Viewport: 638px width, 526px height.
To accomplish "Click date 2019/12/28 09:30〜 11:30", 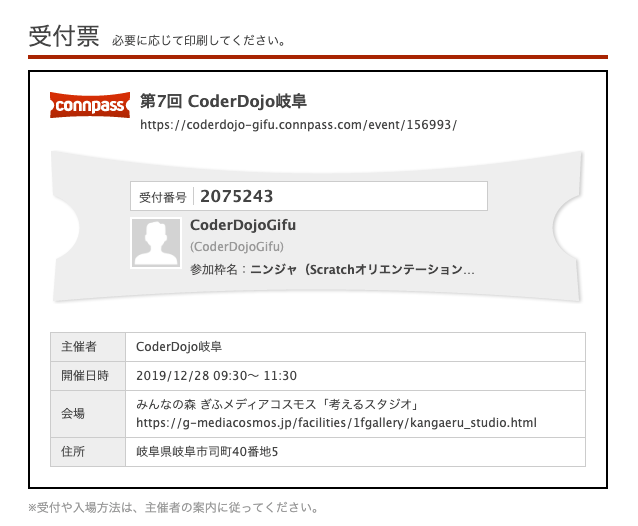I will 216,376.
